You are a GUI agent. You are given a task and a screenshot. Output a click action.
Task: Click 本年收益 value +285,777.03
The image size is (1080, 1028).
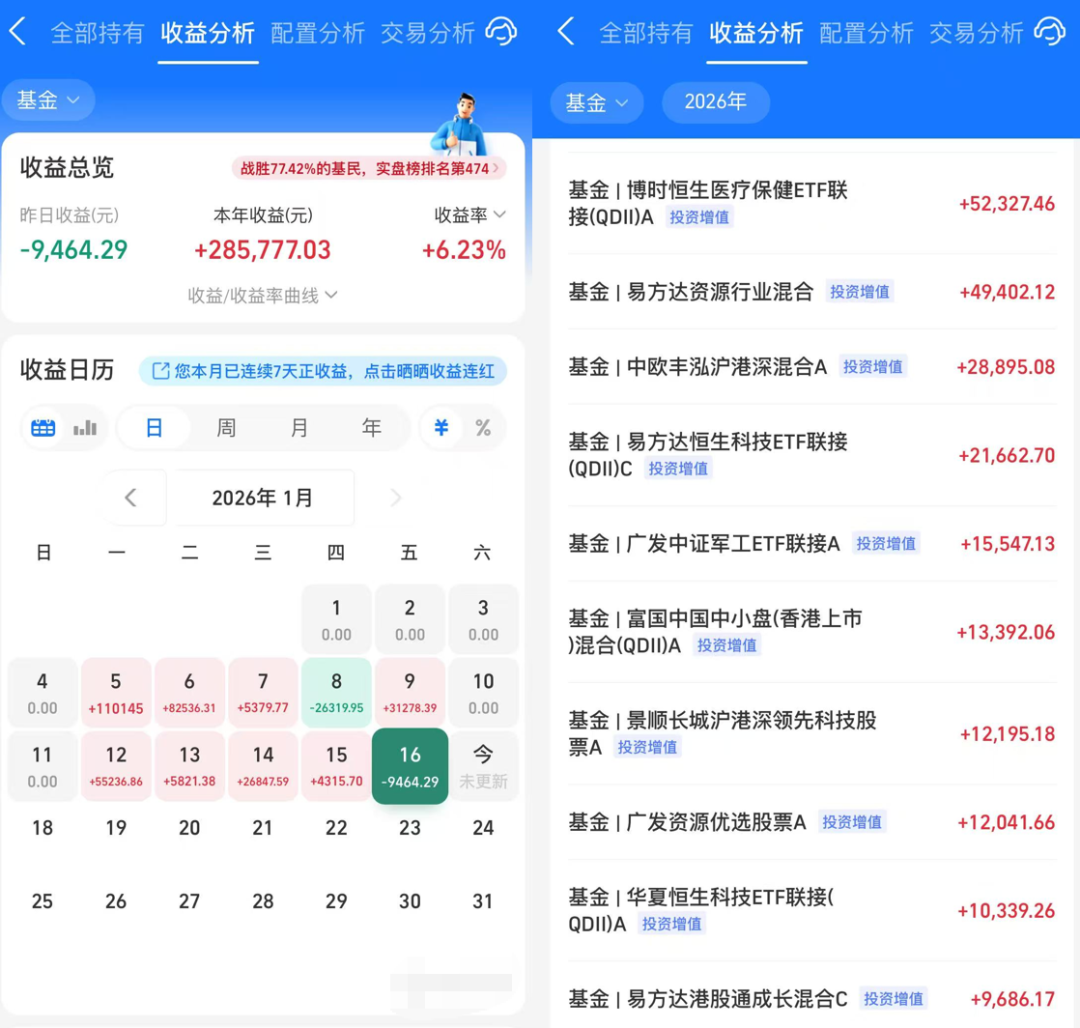click(262, 250)
